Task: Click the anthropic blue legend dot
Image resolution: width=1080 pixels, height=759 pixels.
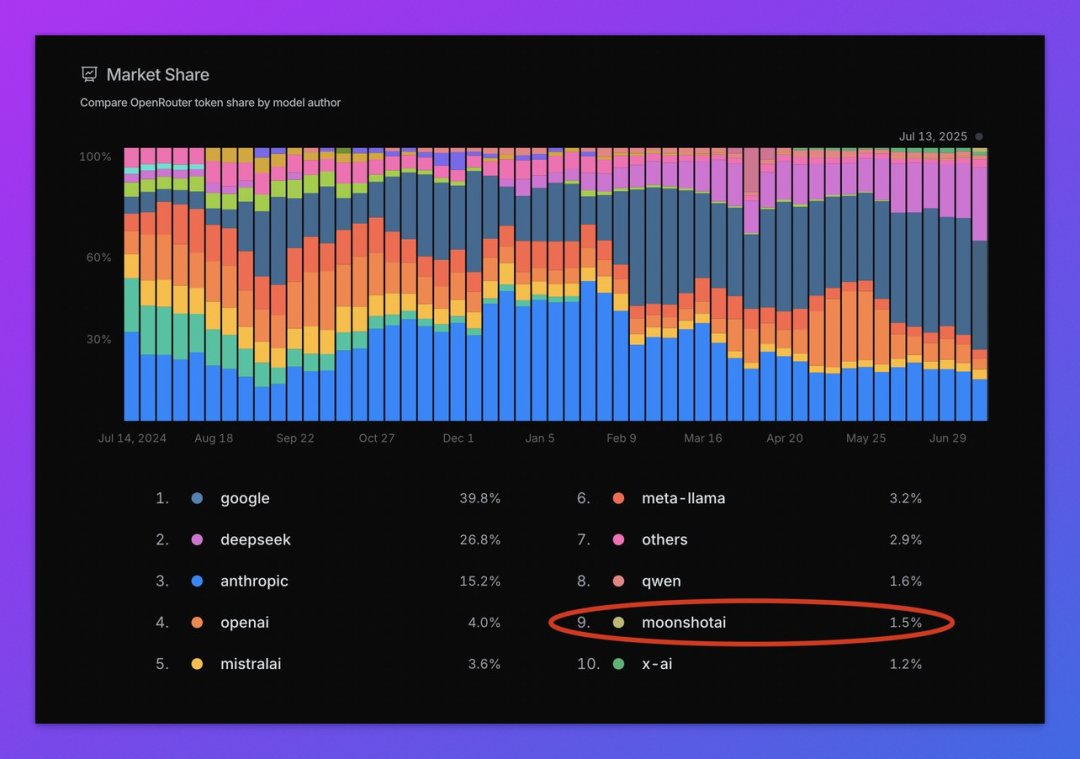Action: [x=197, y=581]
